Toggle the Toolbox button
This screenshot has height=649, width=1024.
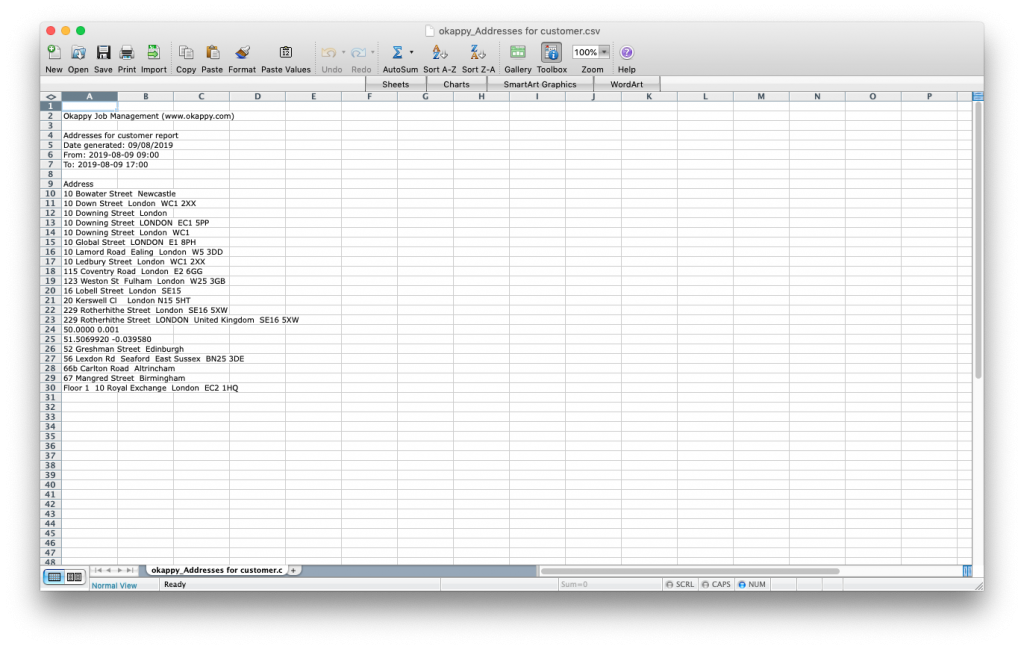click(x=552, y=53)
